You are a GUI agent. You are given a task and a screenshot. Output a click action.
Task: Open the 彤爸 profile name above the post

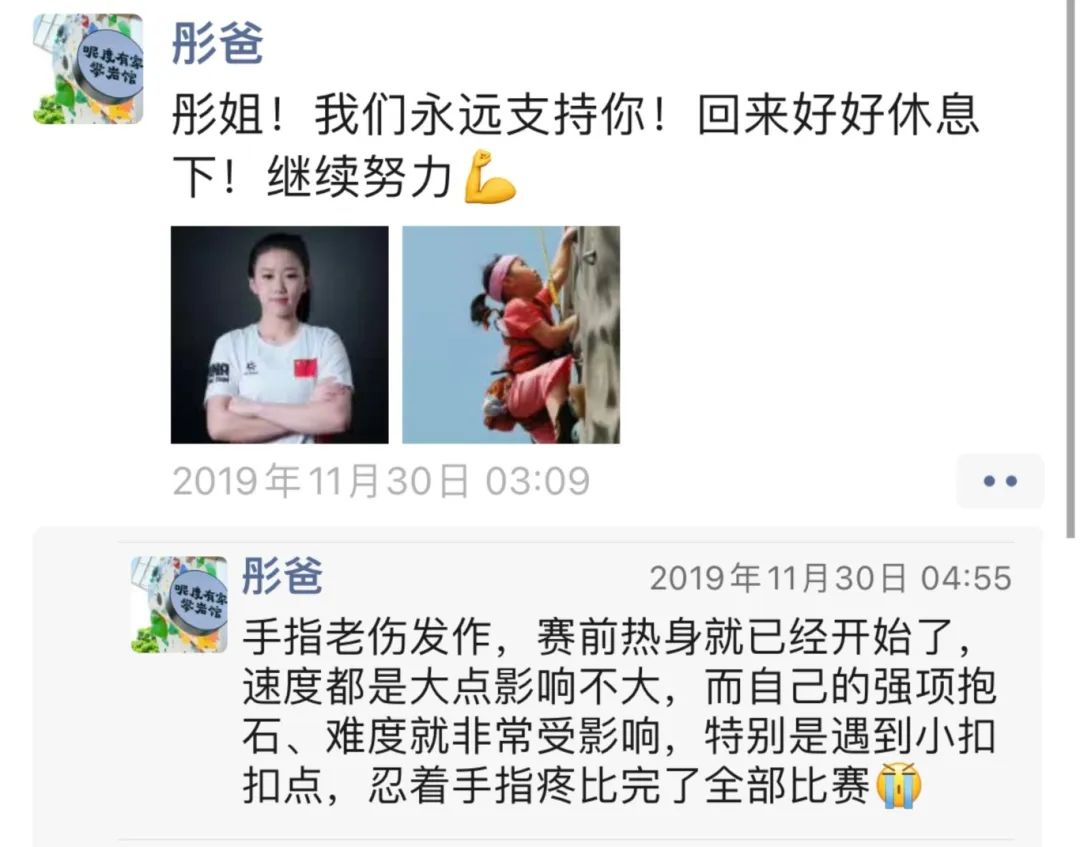click(218, 43)
